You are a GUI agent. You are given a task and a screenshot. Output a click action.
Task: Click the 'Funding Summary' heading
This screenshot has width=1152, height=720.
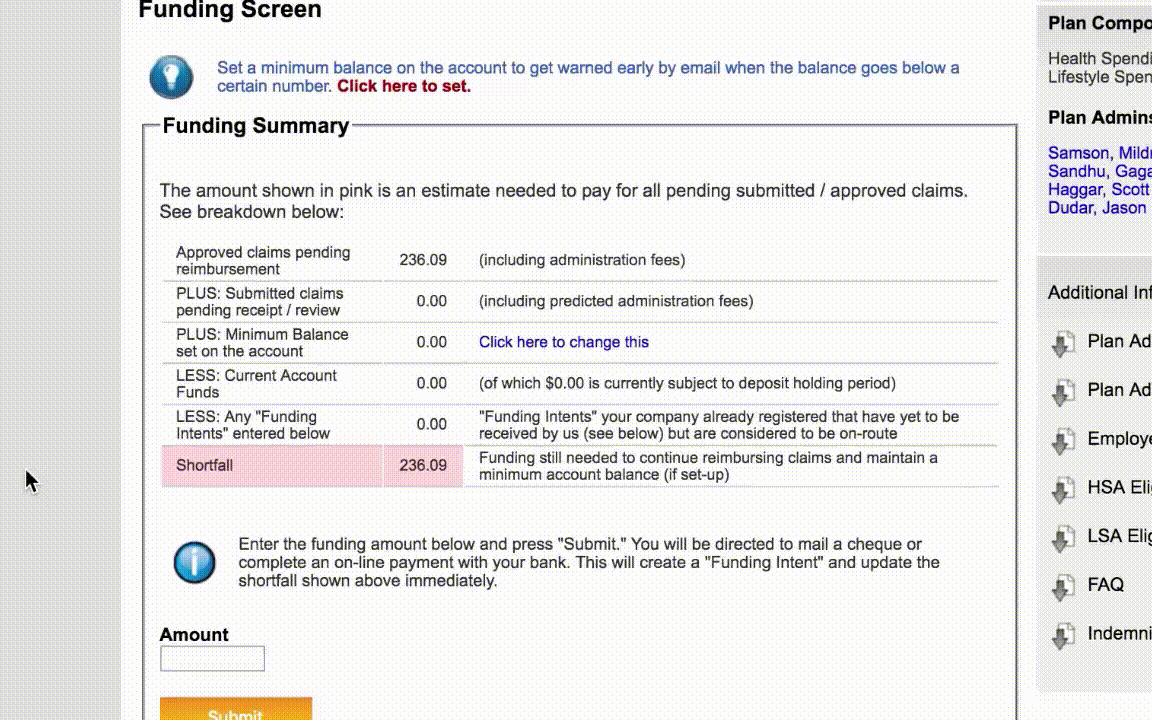point(256,126)
